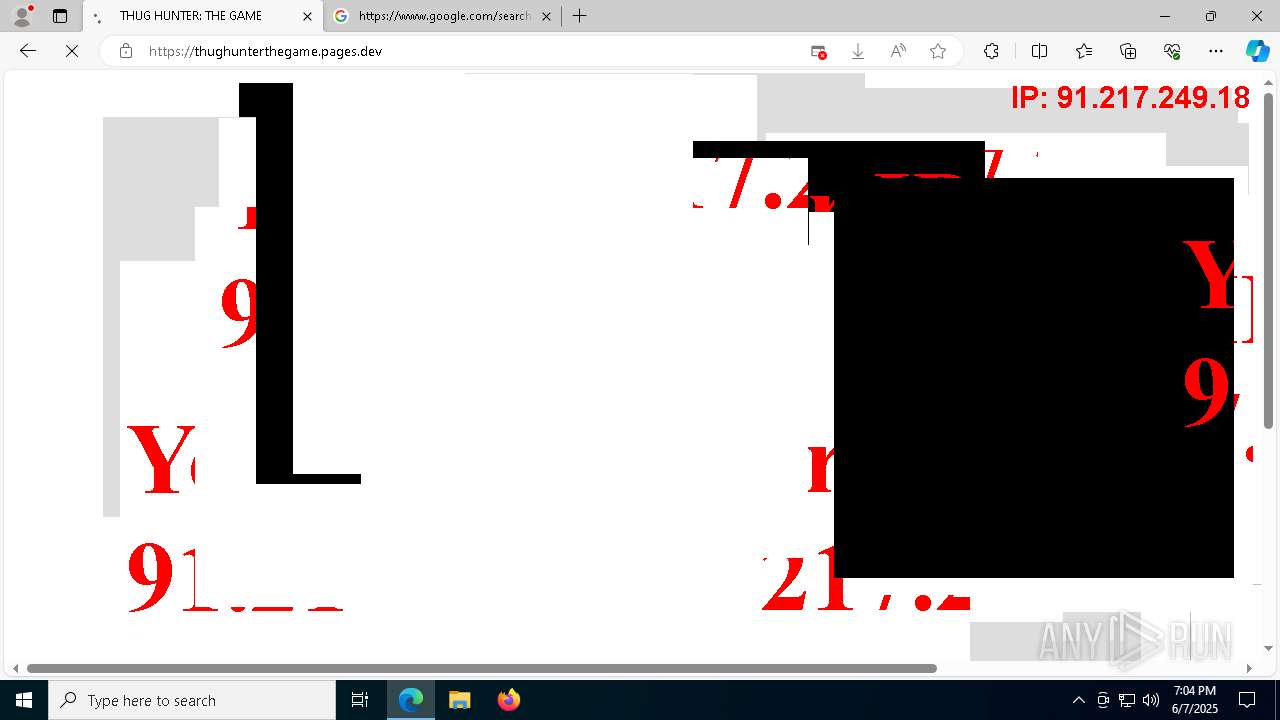Stop loading the page

pos(72,51)
